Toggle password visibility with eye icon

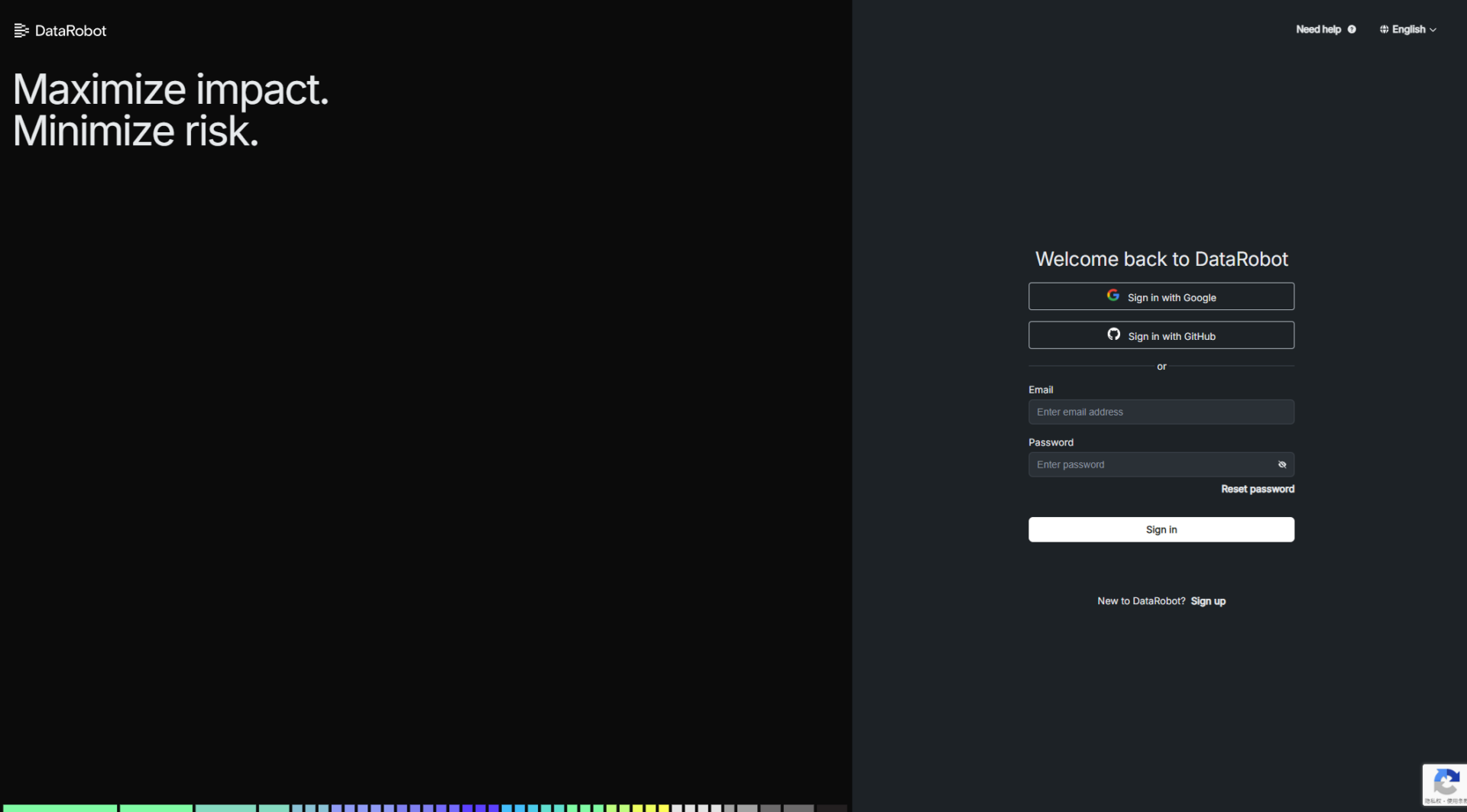click(x=1282, y=464)
